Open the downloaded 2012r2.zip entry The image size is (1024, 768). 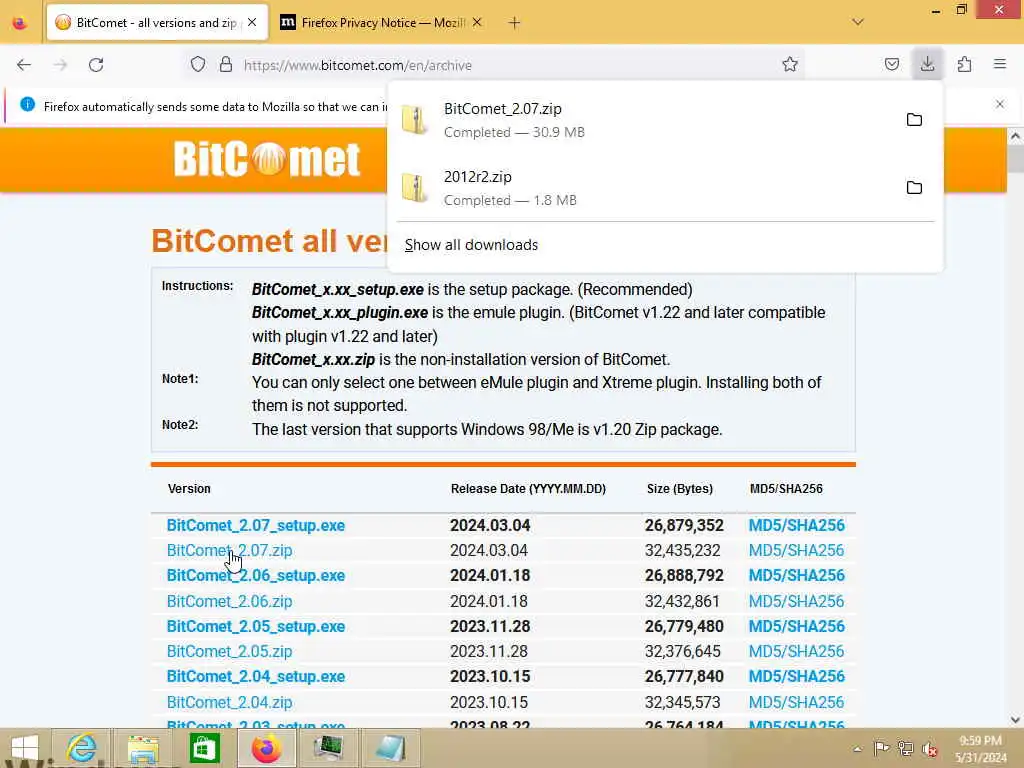coord(643,188)
